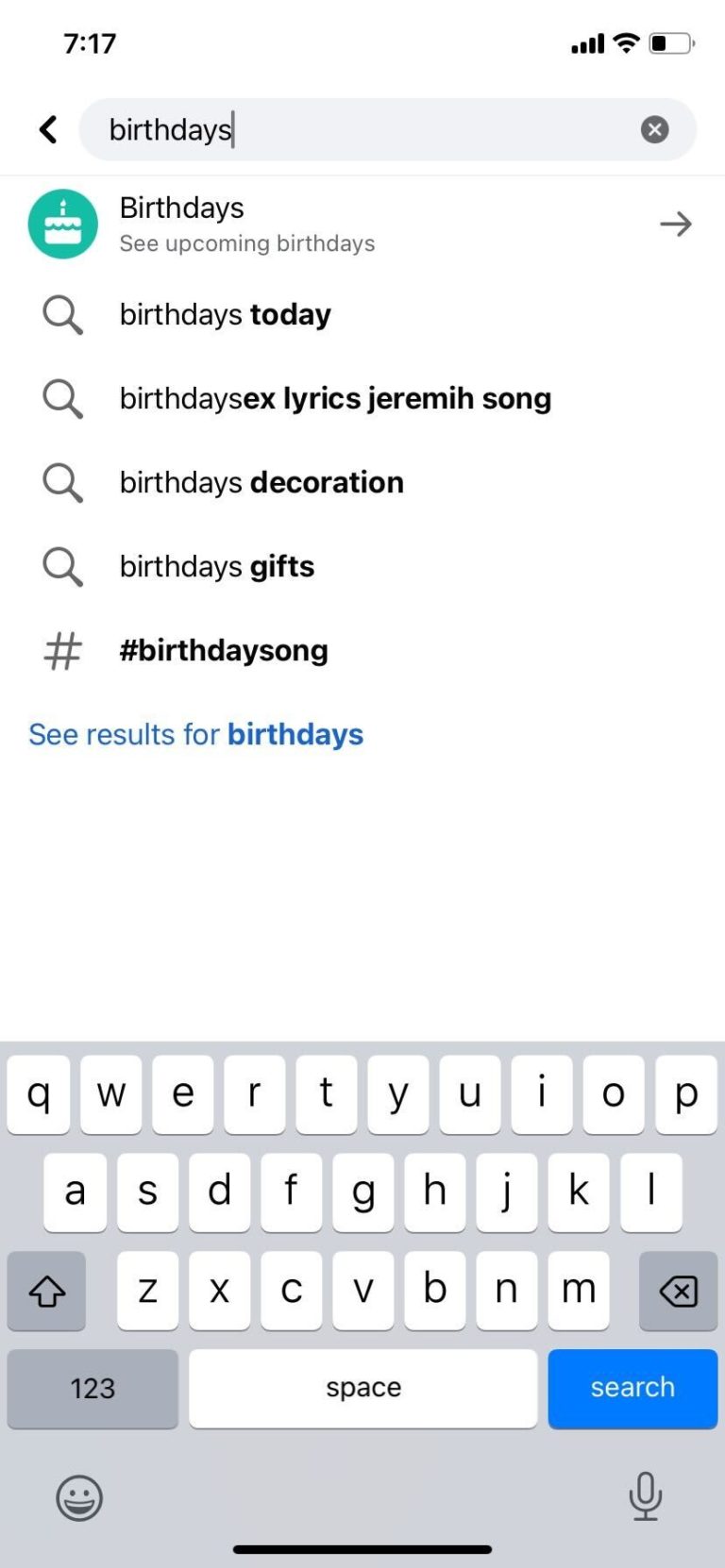Select the hashtag icon next to #birthdaysong

(61, 650)
